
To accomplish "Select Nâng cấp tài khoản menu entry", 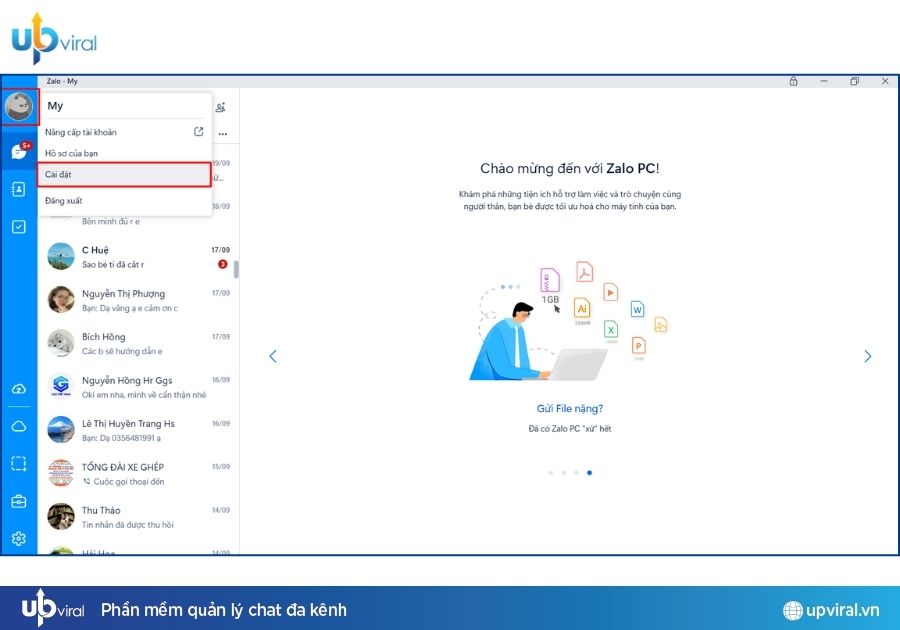I will pos(125,132).
